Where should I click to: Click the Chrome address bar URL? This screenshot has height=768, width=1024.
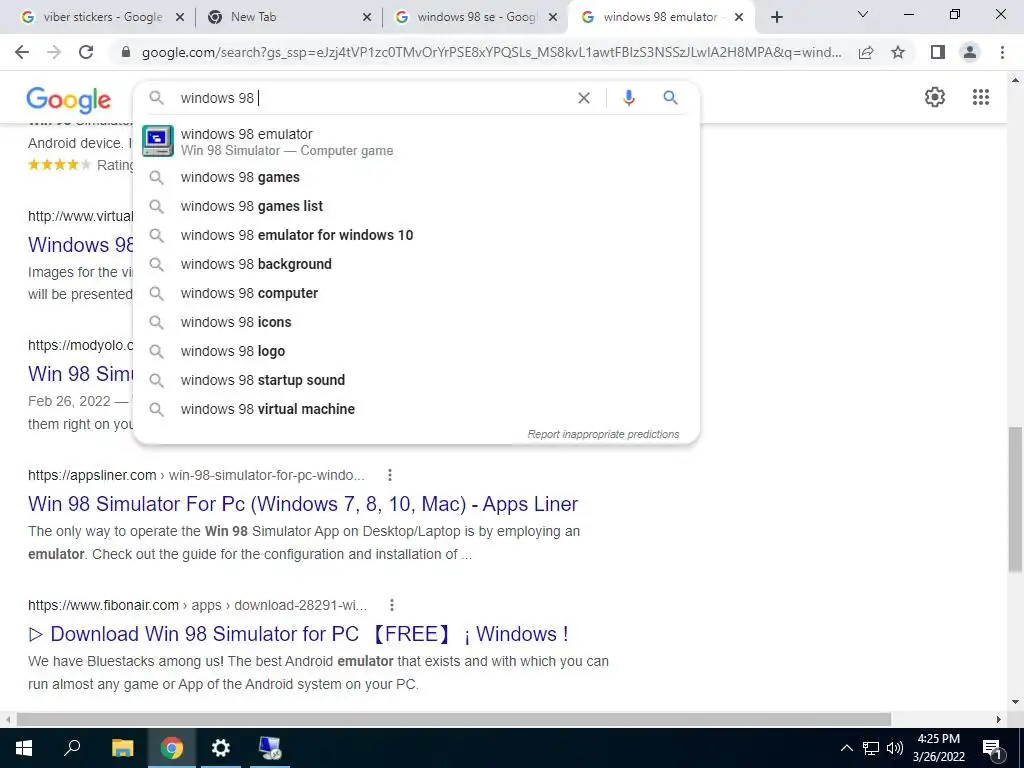click(x=492, y=52)
